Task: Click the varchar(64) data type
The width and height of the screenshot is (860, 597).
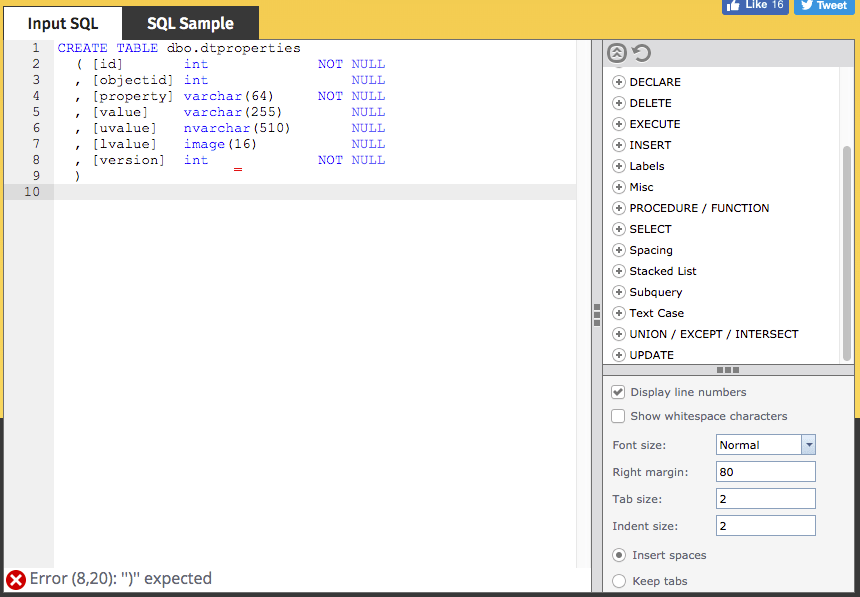Action: 228,96
